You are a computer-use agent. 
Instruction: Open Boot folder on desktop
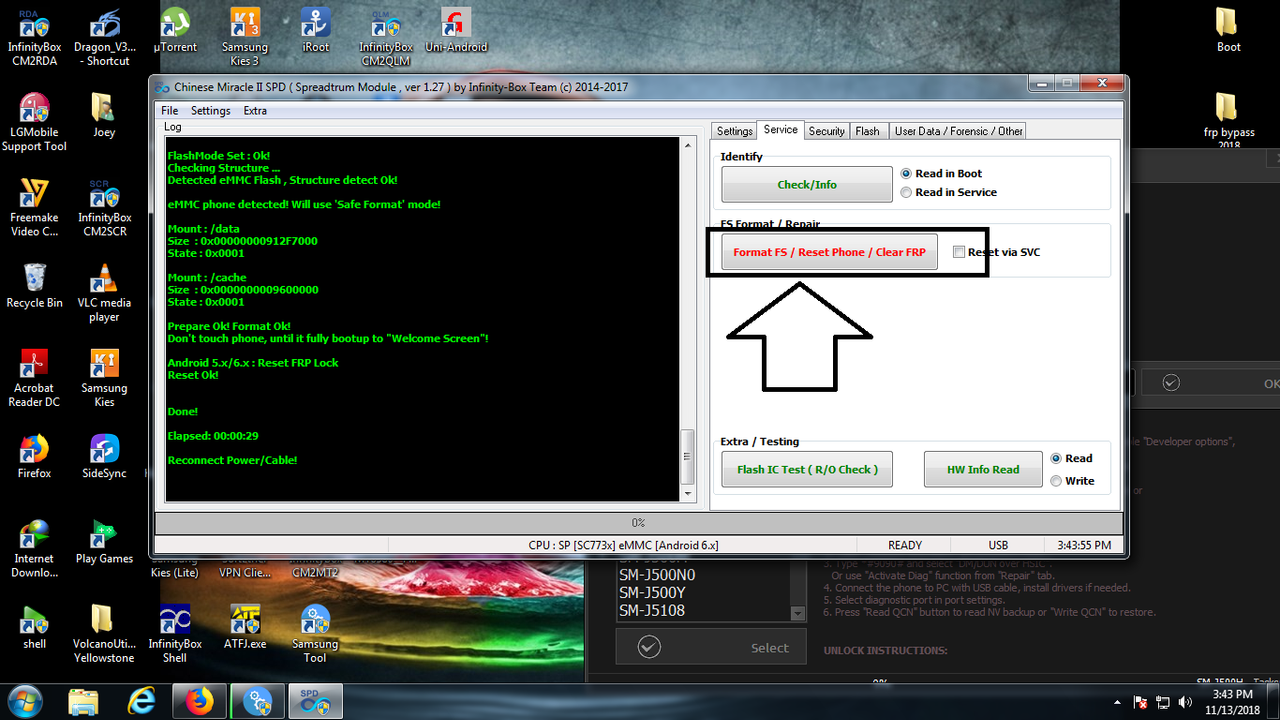coord(1228,30)
